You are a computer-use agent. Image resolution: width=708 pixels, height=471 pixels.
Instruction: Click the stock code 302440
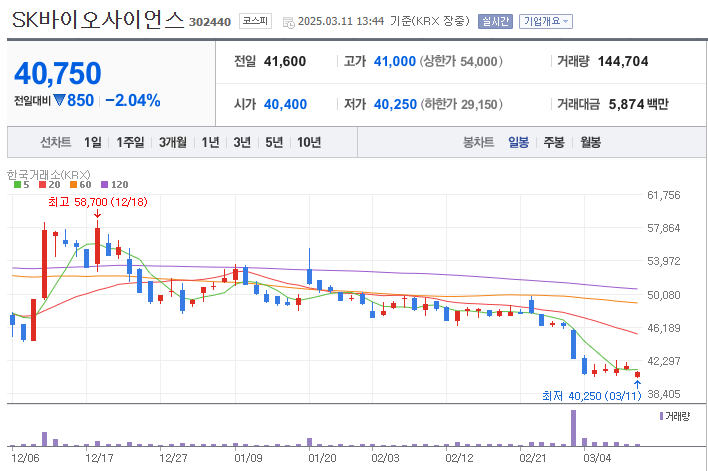[210, 22]
